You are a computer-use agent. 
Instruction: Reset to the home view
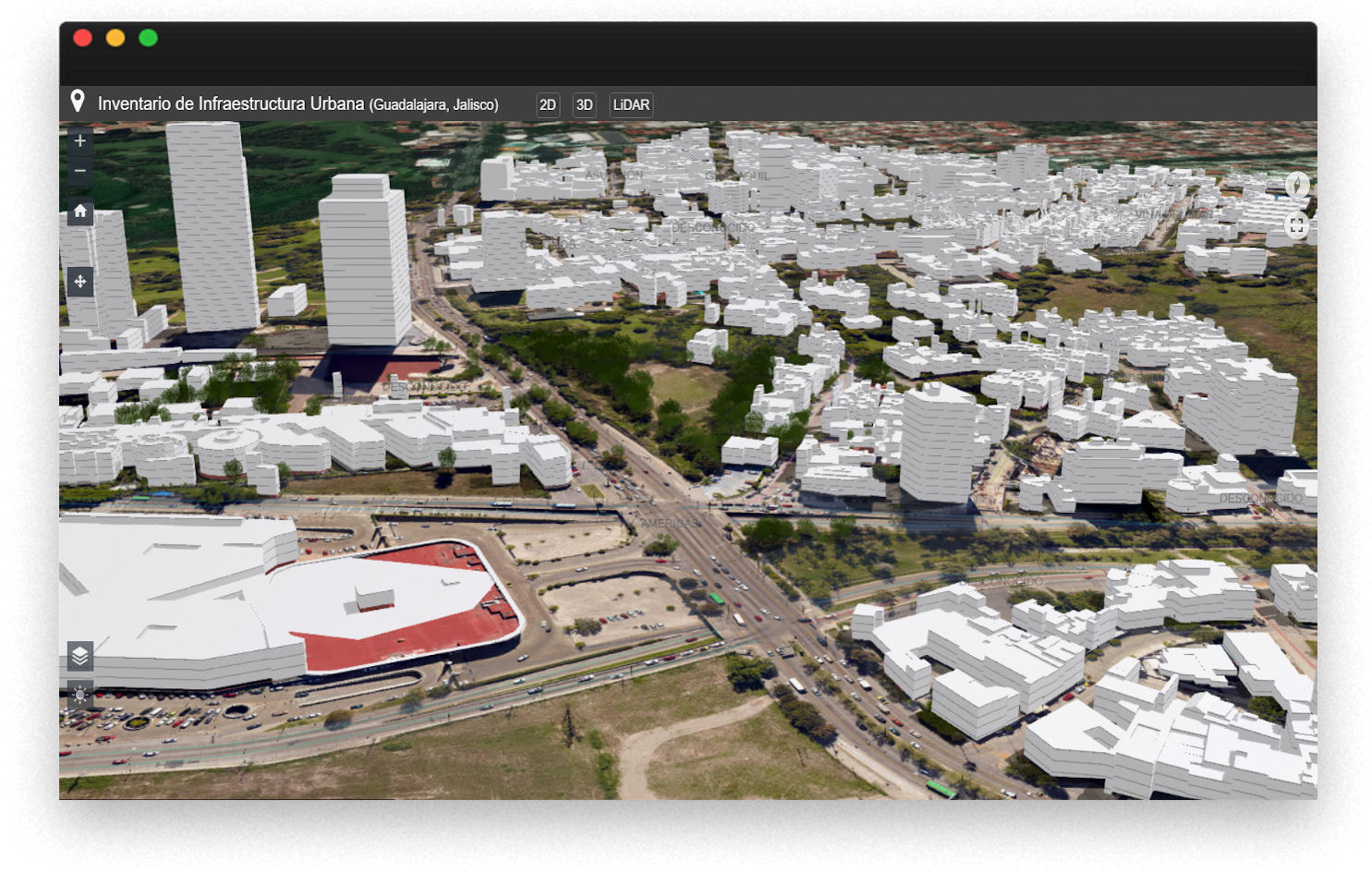(80, 212)
